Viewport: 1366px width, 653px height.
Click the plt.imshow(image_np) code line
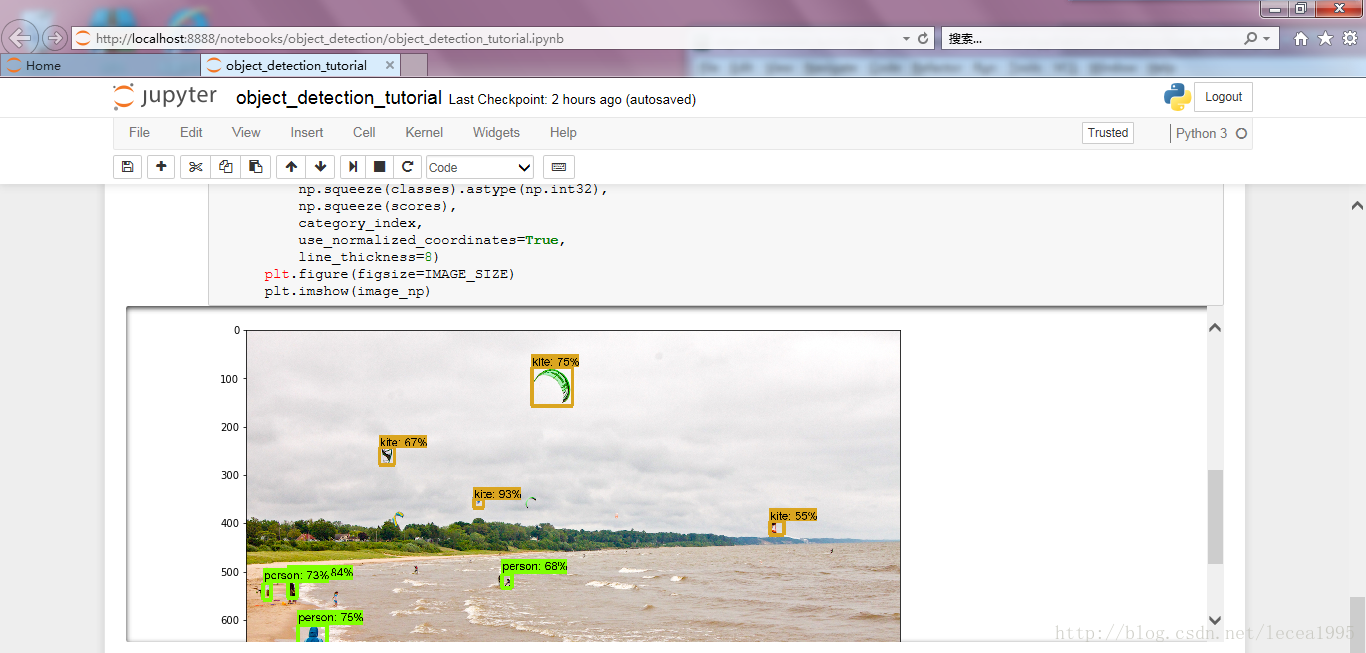point(347,291)
